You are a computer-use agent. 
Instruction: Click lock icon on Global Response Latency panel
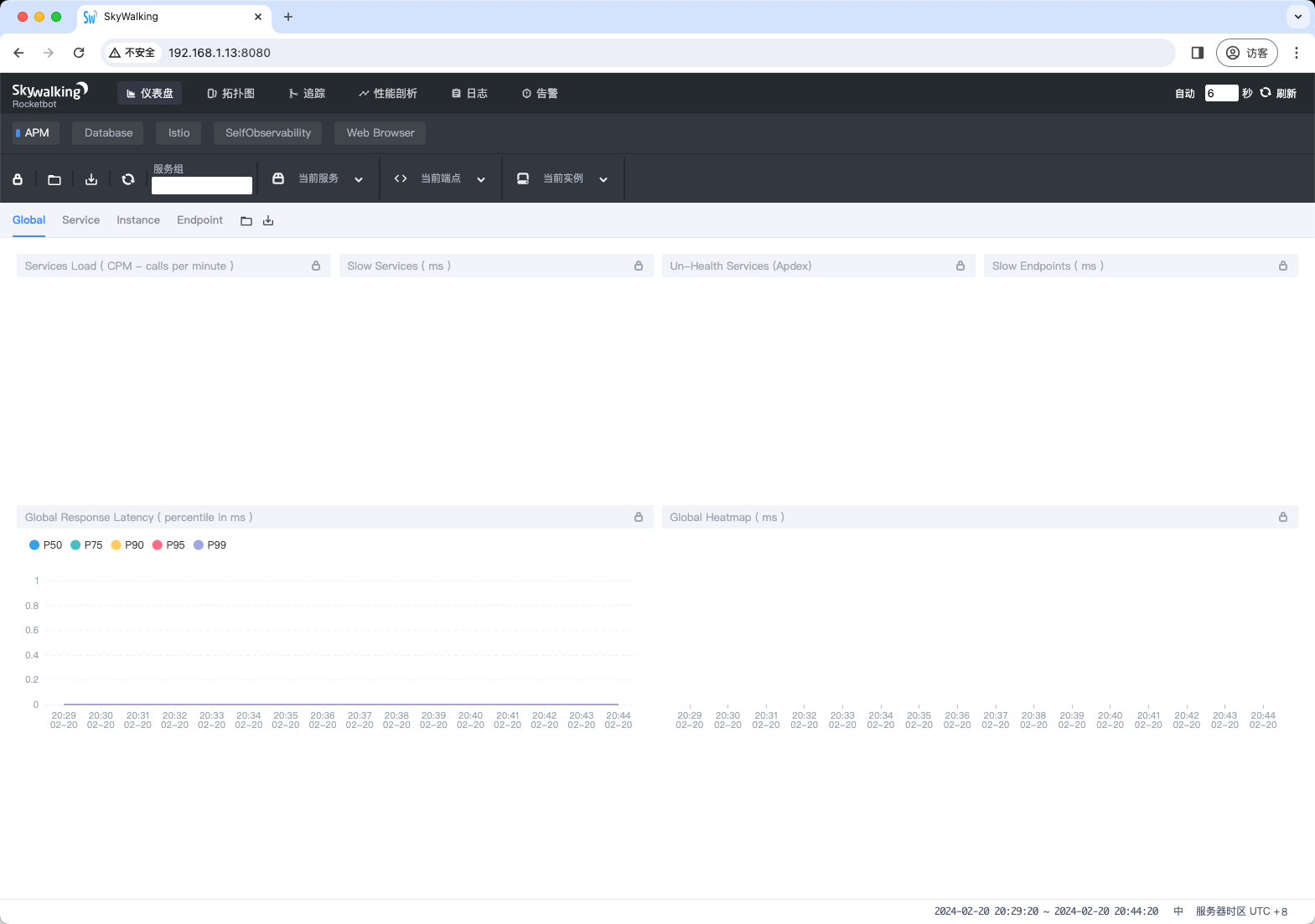click(639, 517)
